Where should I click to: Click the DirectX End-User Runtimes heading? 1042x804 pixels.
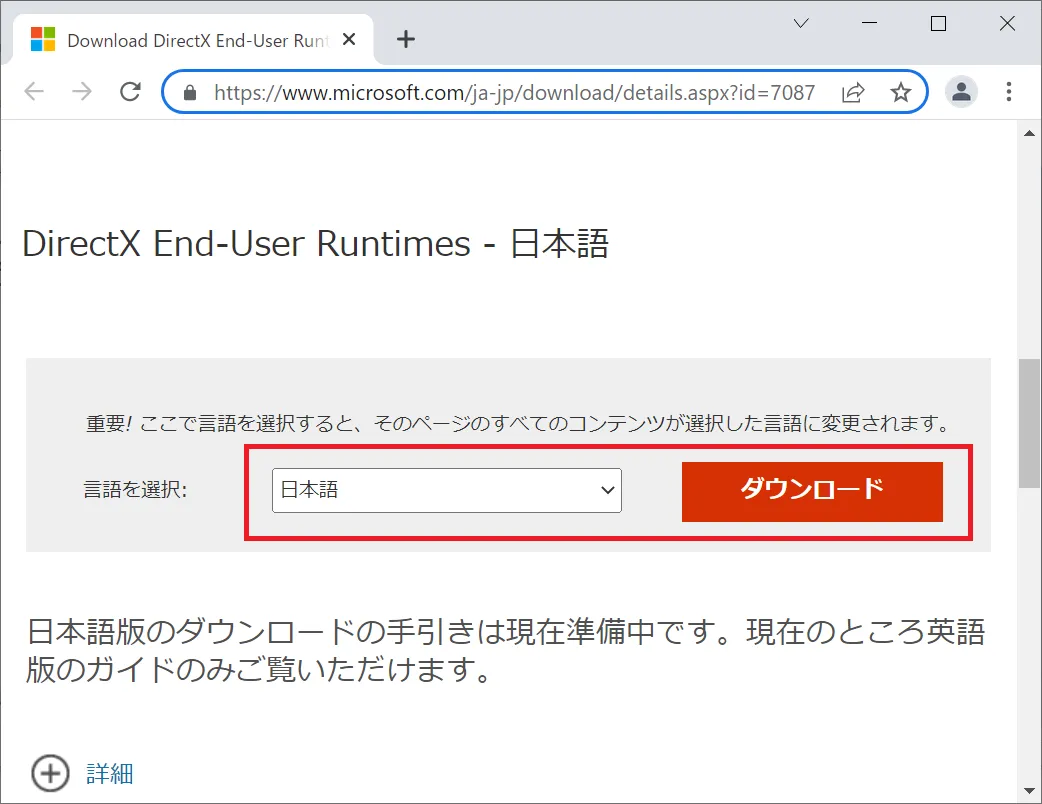(315, 243)
